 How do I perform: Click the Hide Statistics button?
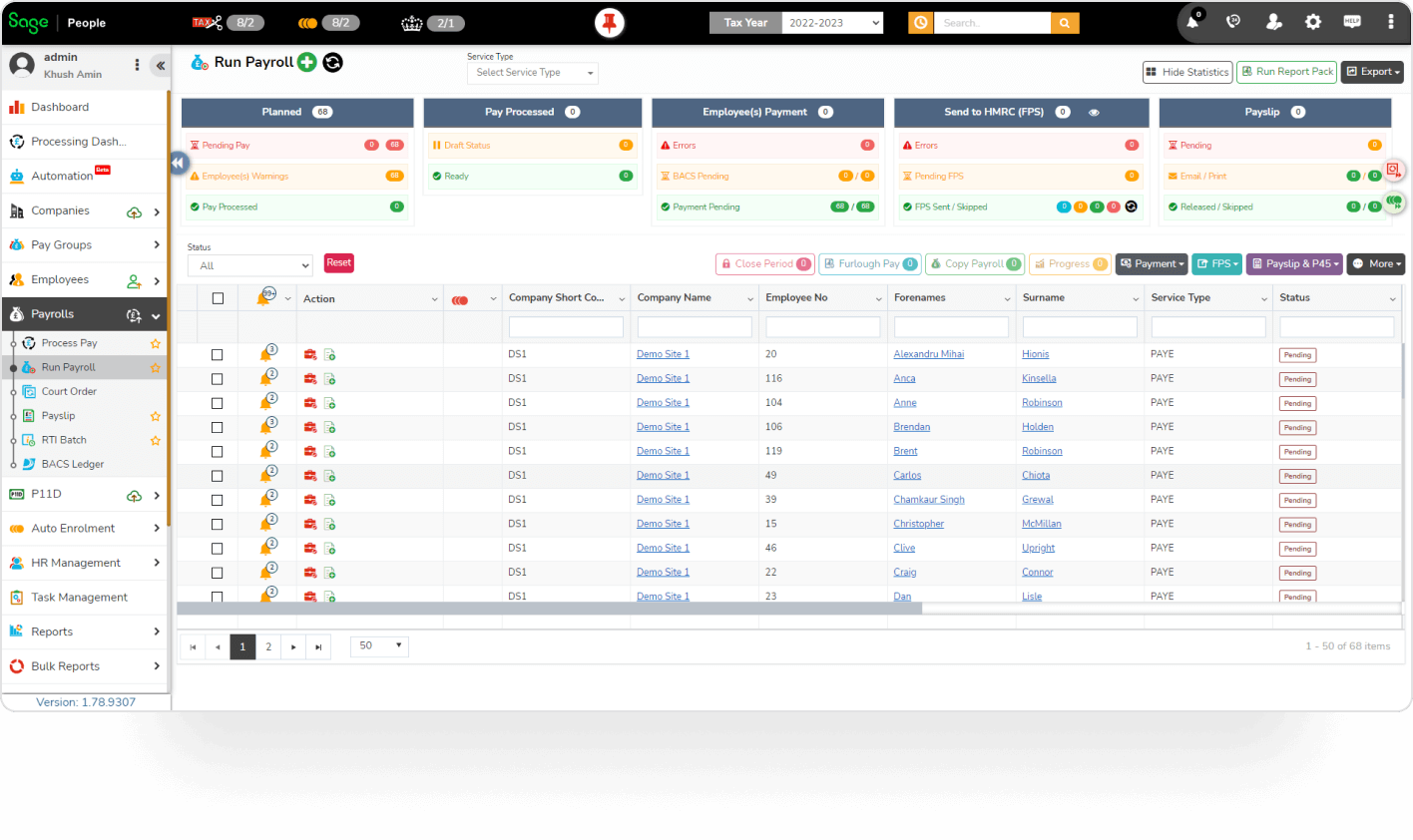1187,71
